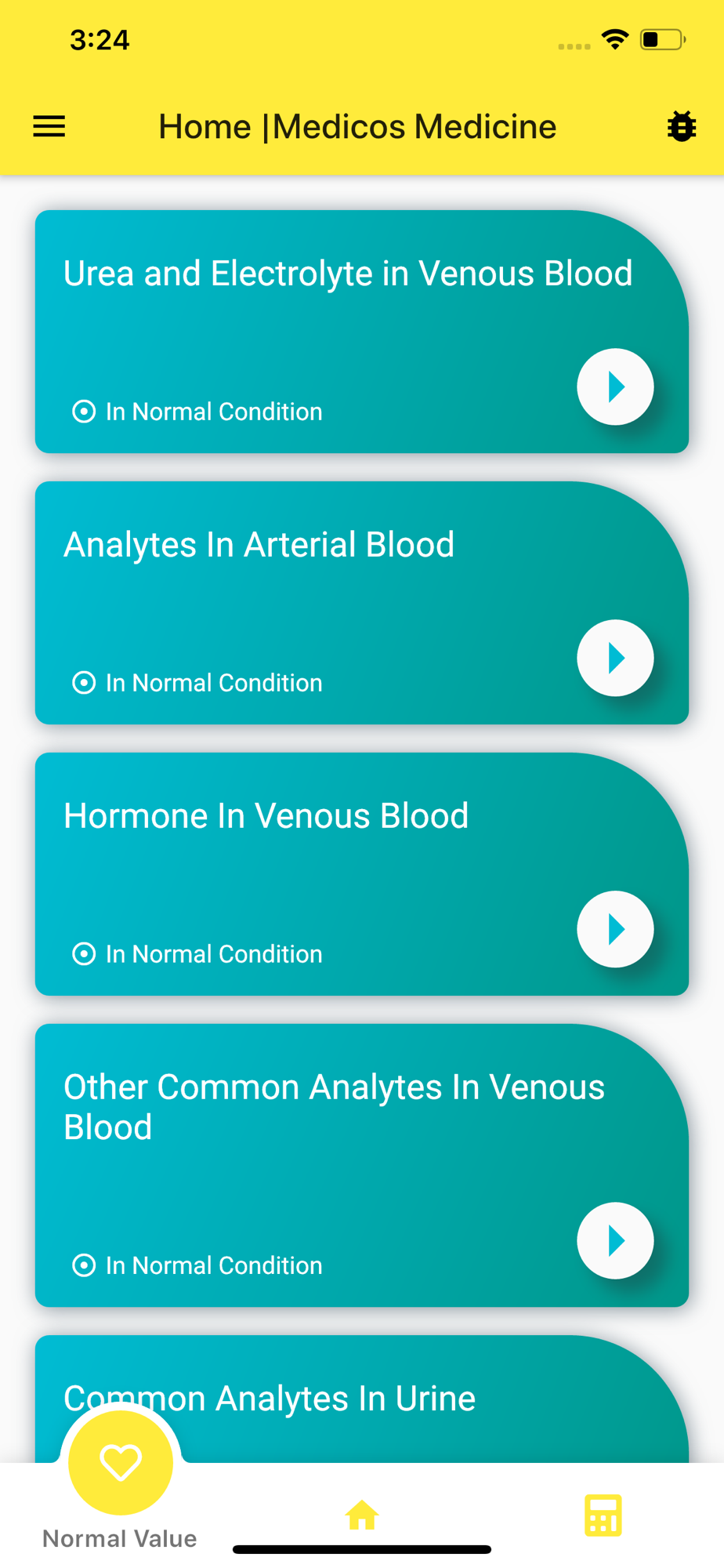Play arrow for Urea and Electrolyte card

coord(615,387)
